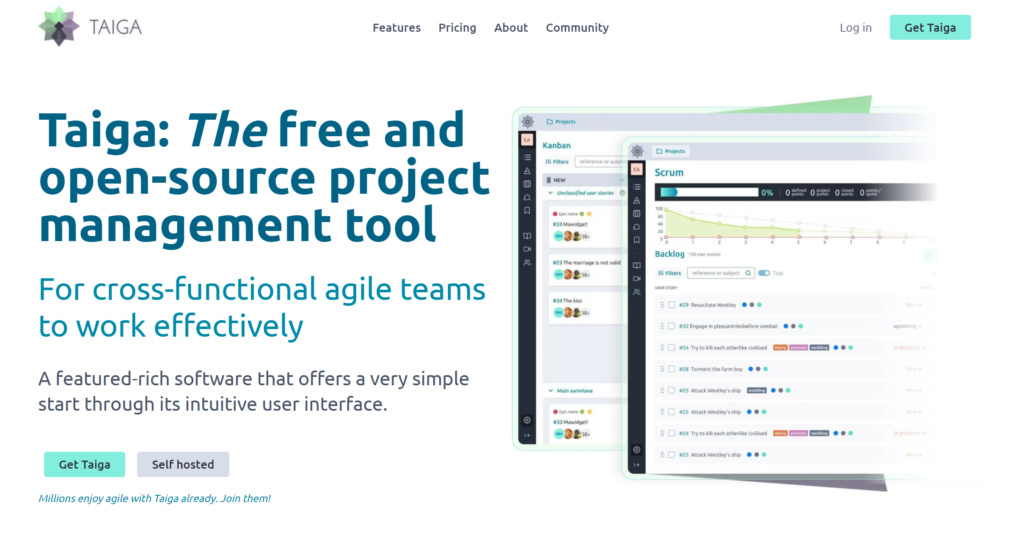Click the Self hosted button
The height and width of the screenshot is (549, 1024).
coord(183,464)
